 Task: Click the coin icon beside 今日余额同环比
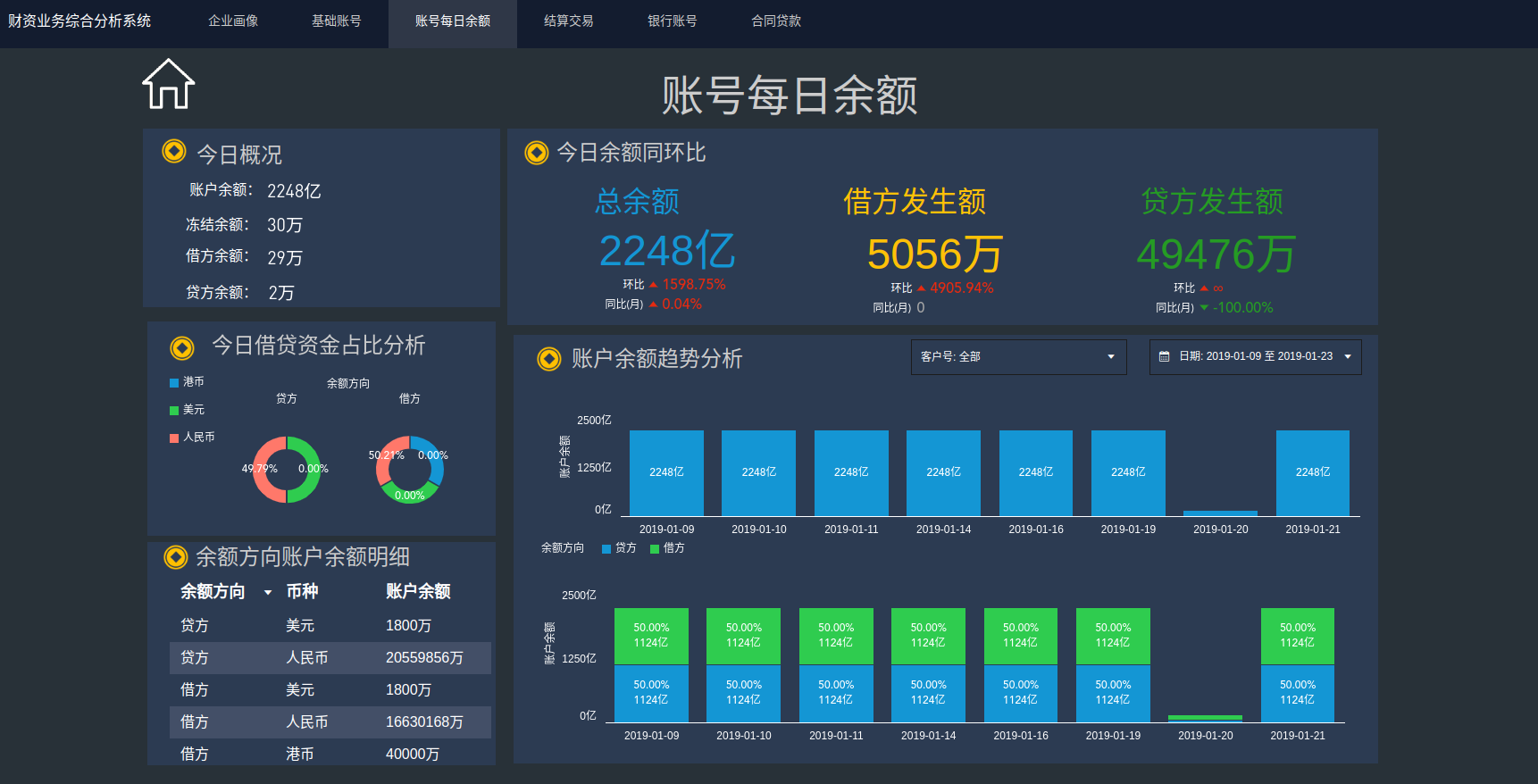(x=537, y=153)
